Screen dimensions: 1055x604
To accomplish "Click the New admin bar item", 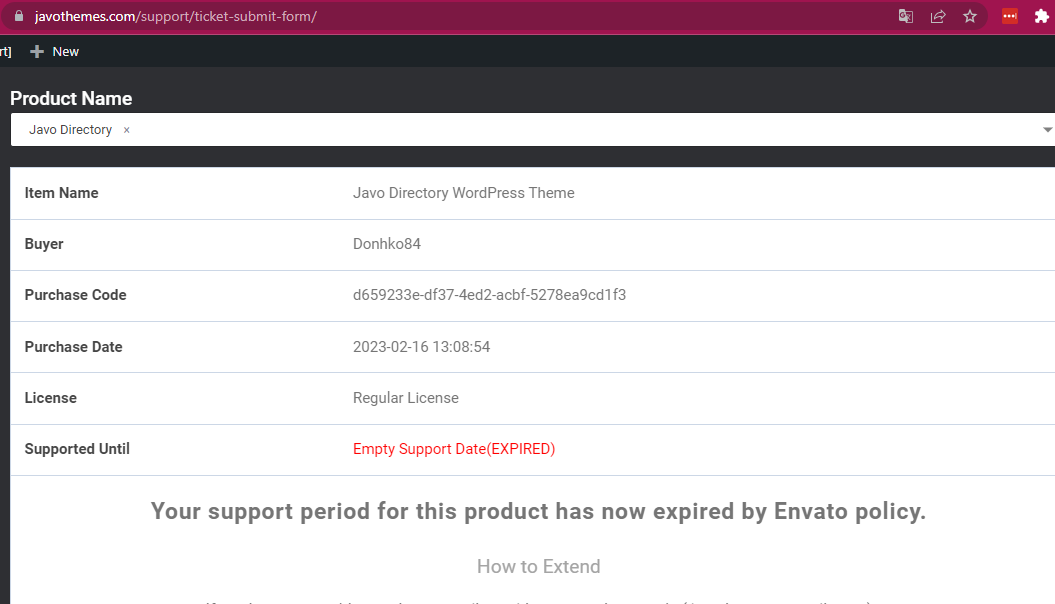I will [x=65, y=51].
